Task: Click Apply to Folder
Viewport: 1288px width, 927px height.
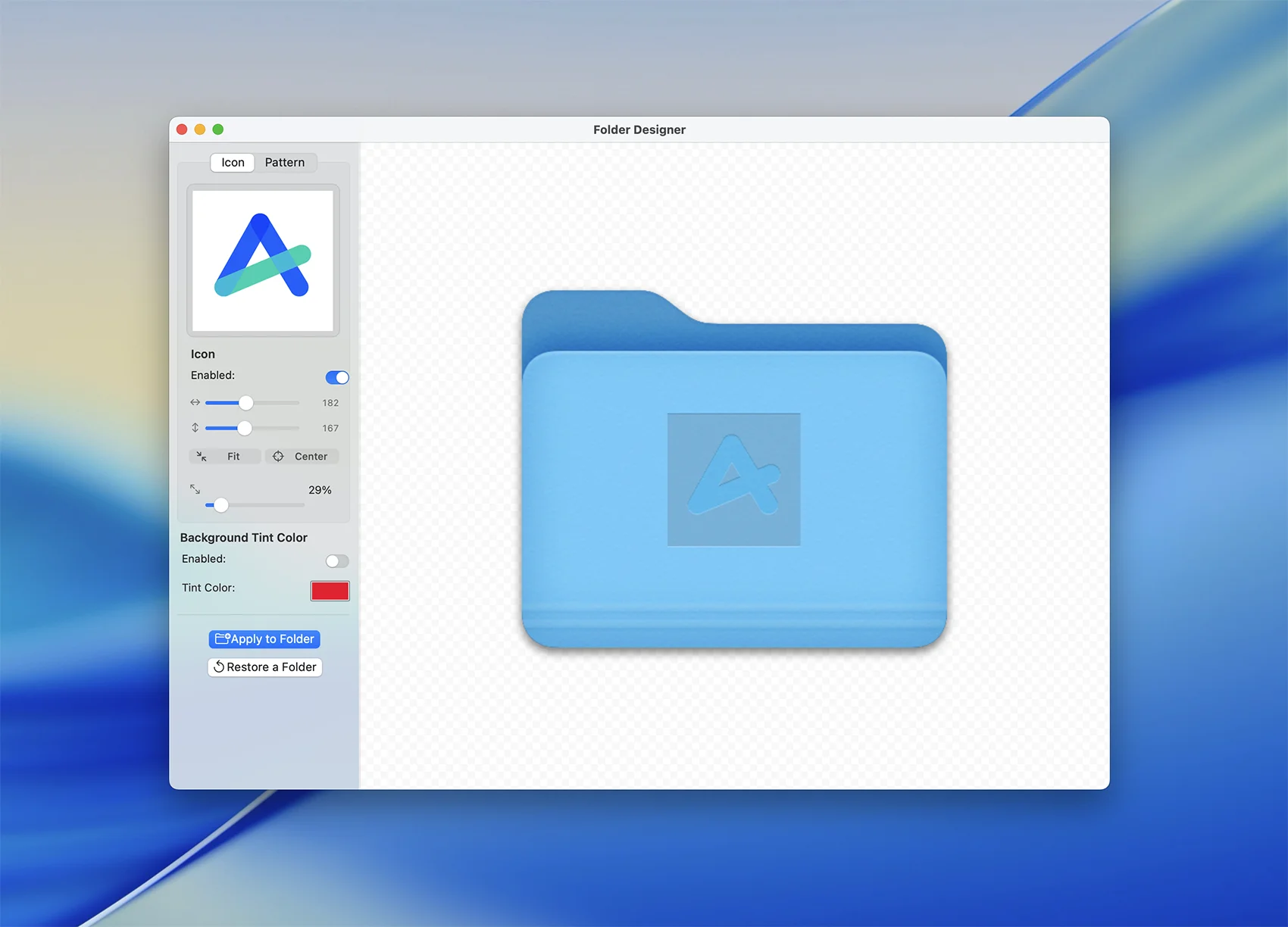Action: (264, 639)
